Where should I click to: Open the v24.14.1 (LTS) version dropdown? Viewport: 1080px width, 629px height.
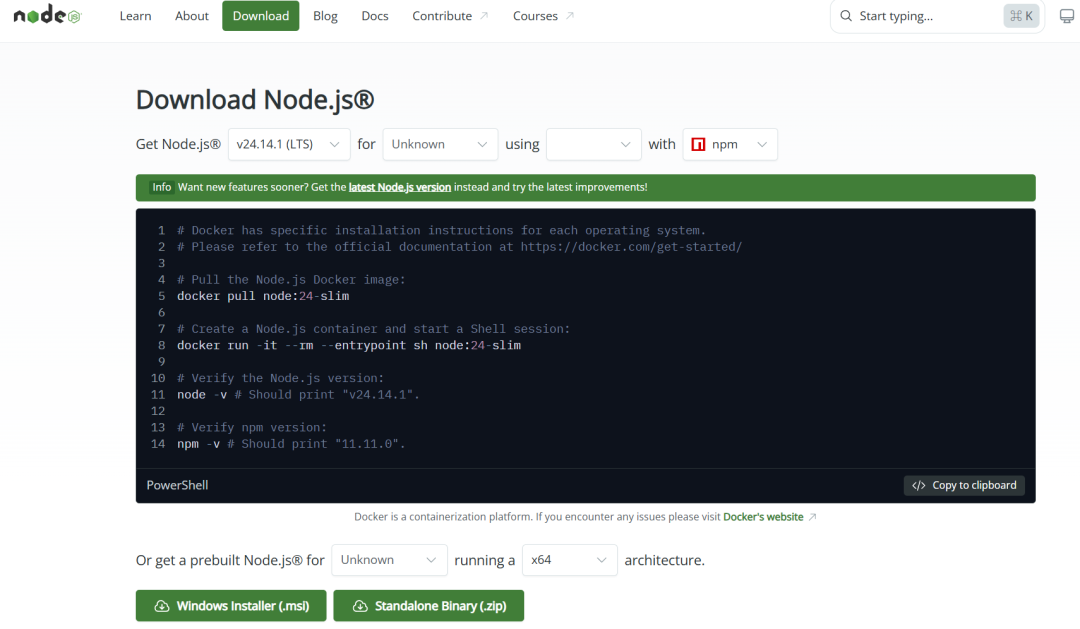coord(288,144)
